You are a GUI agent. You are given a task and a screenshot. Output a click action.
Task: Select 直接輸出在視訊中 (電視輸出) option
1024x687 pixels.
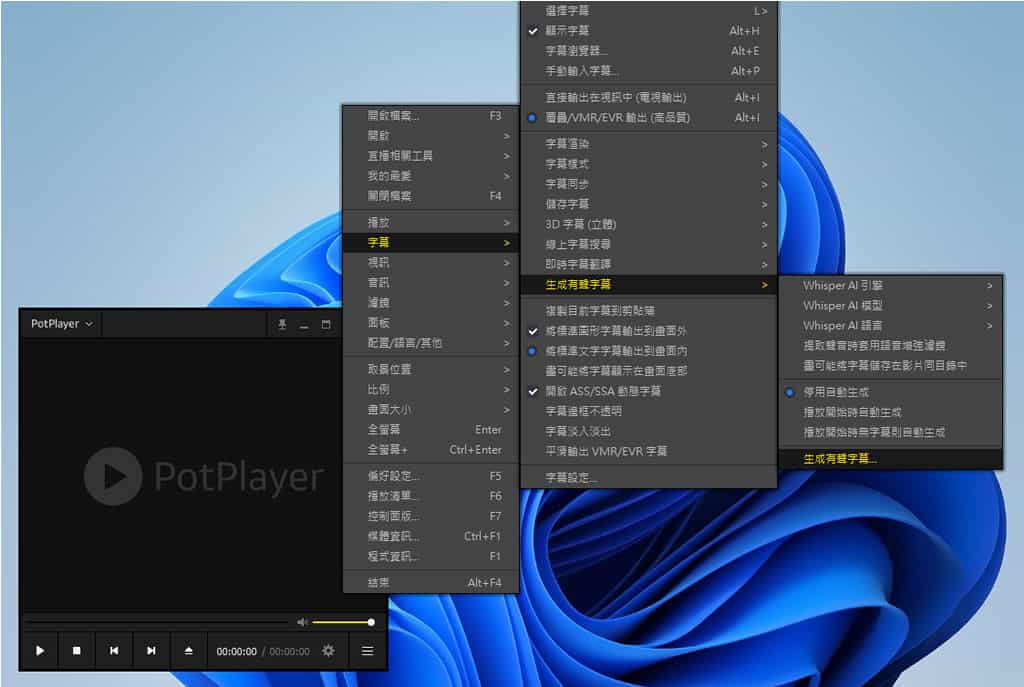(648, 97)
